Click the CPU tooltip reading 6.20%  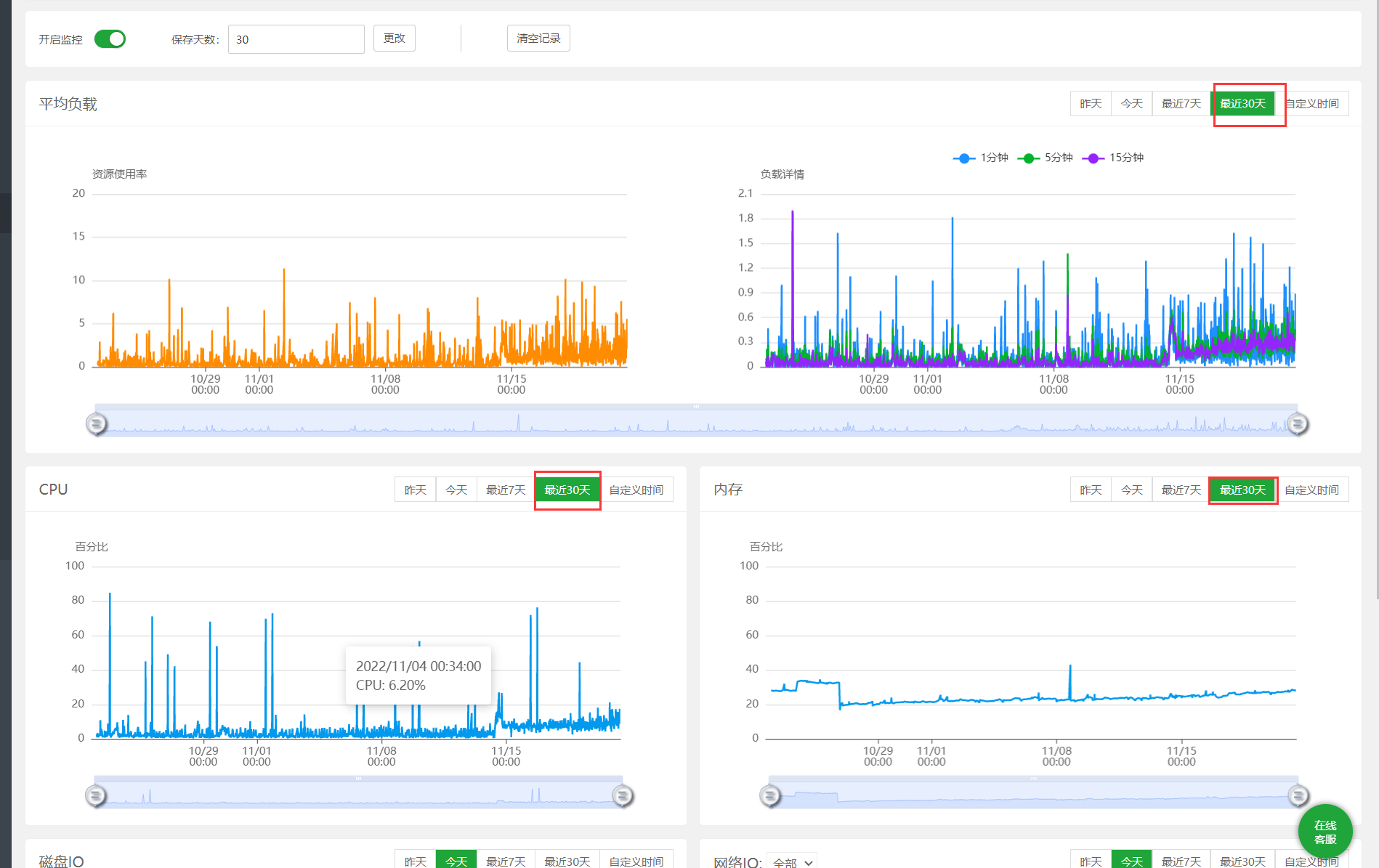418,676
